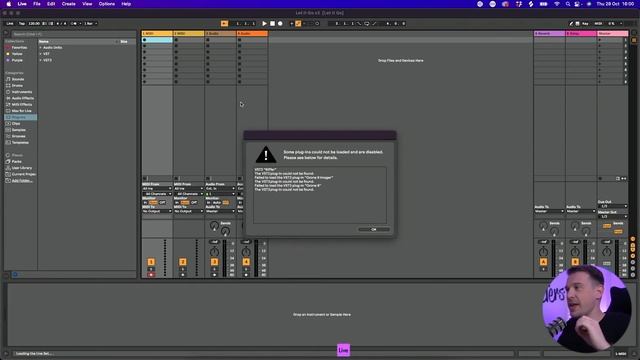Hit the Stop button in transport
640x360 pixels.
pos(272,24)
